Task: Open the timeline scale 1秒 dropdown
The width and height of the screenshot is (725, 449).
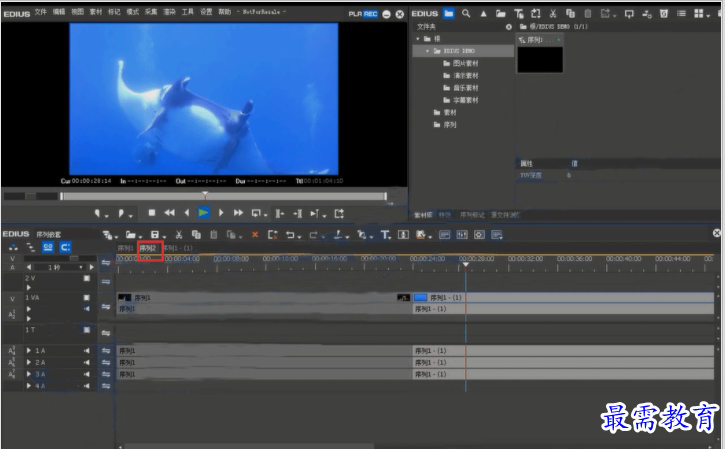Action: point(81,267)
